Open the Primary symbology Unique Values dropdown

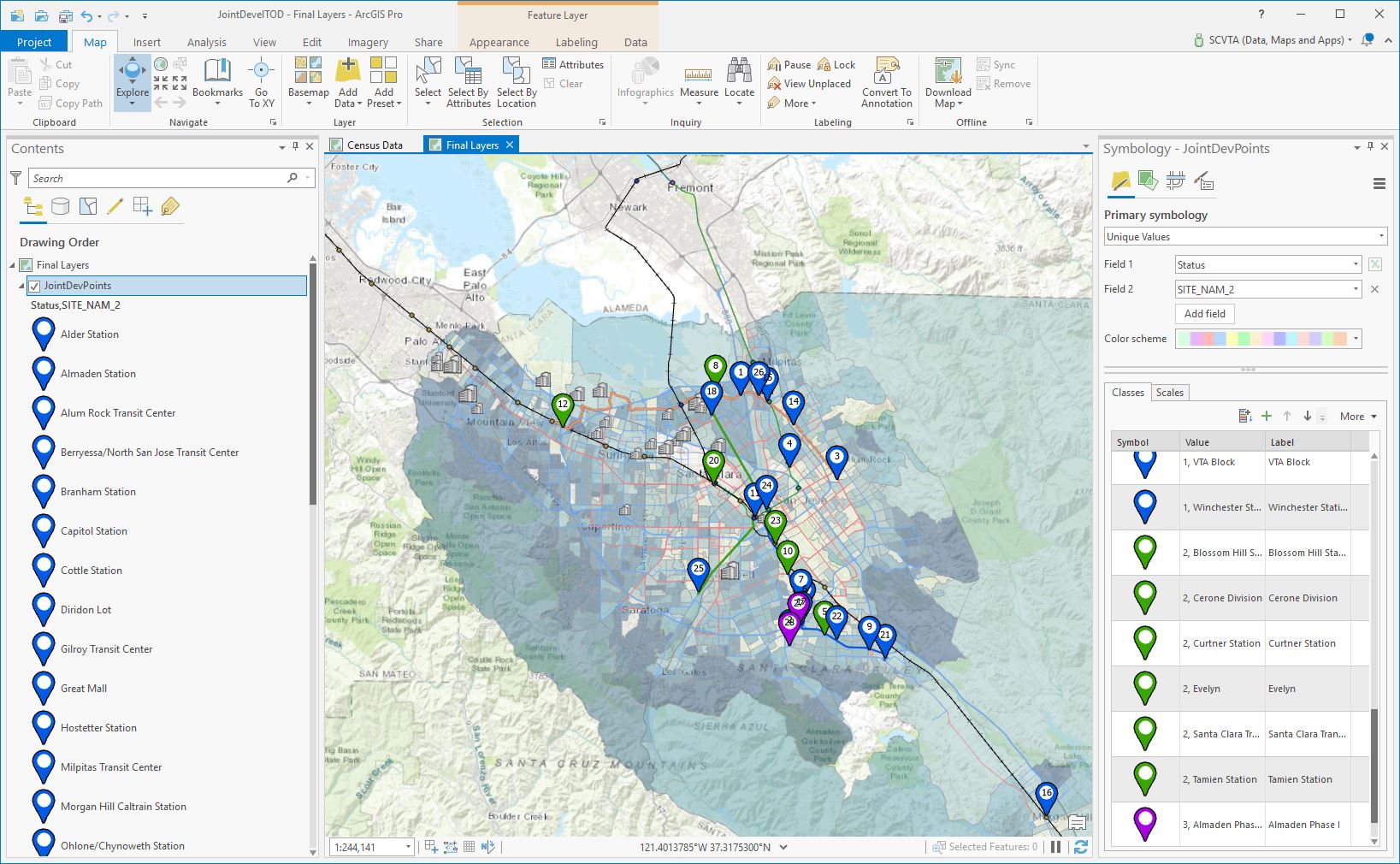point(1245,237)
